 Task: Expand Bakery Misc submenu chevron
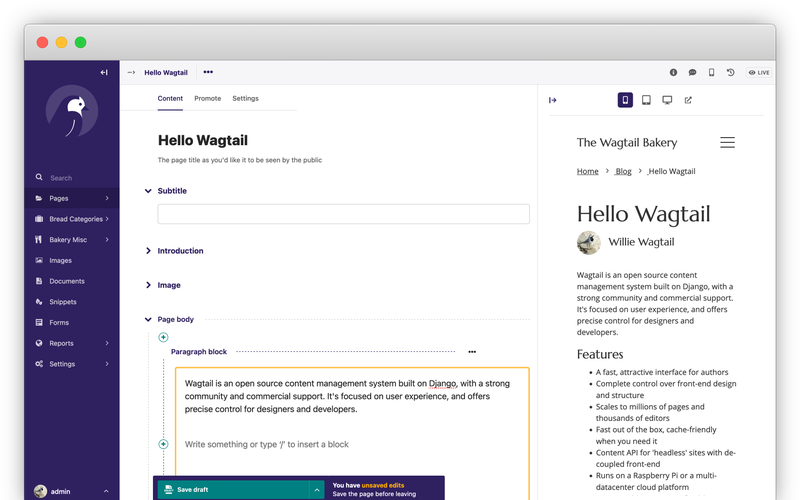click(x=107, y=239)
